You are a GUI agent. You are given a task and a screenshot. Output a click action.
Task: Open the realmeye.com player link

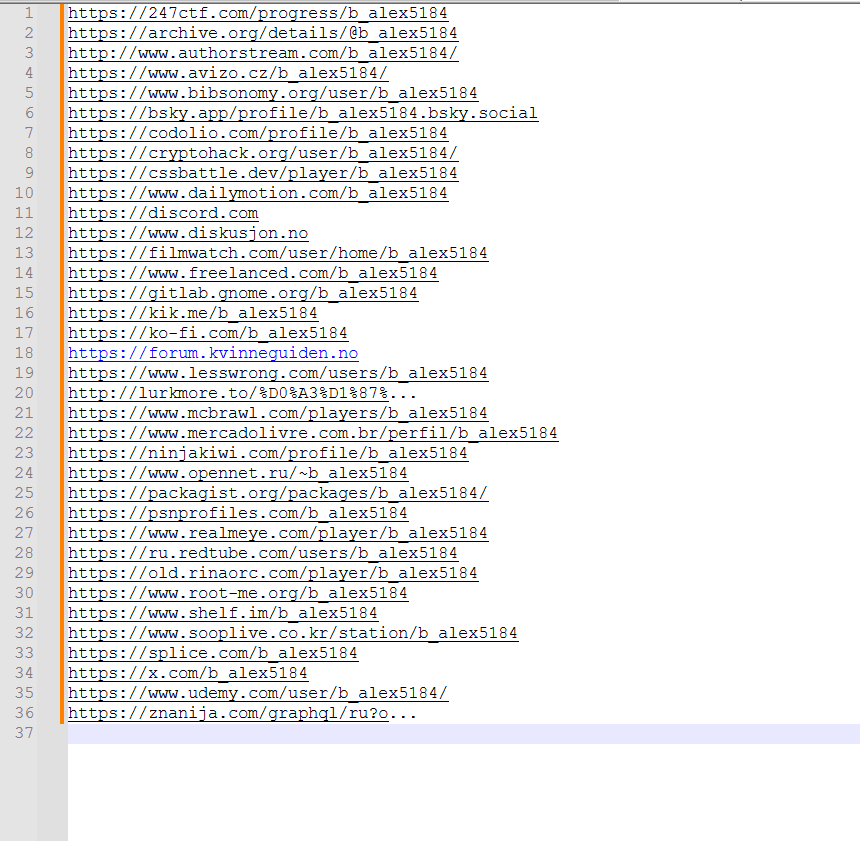(x=278, y=533)
